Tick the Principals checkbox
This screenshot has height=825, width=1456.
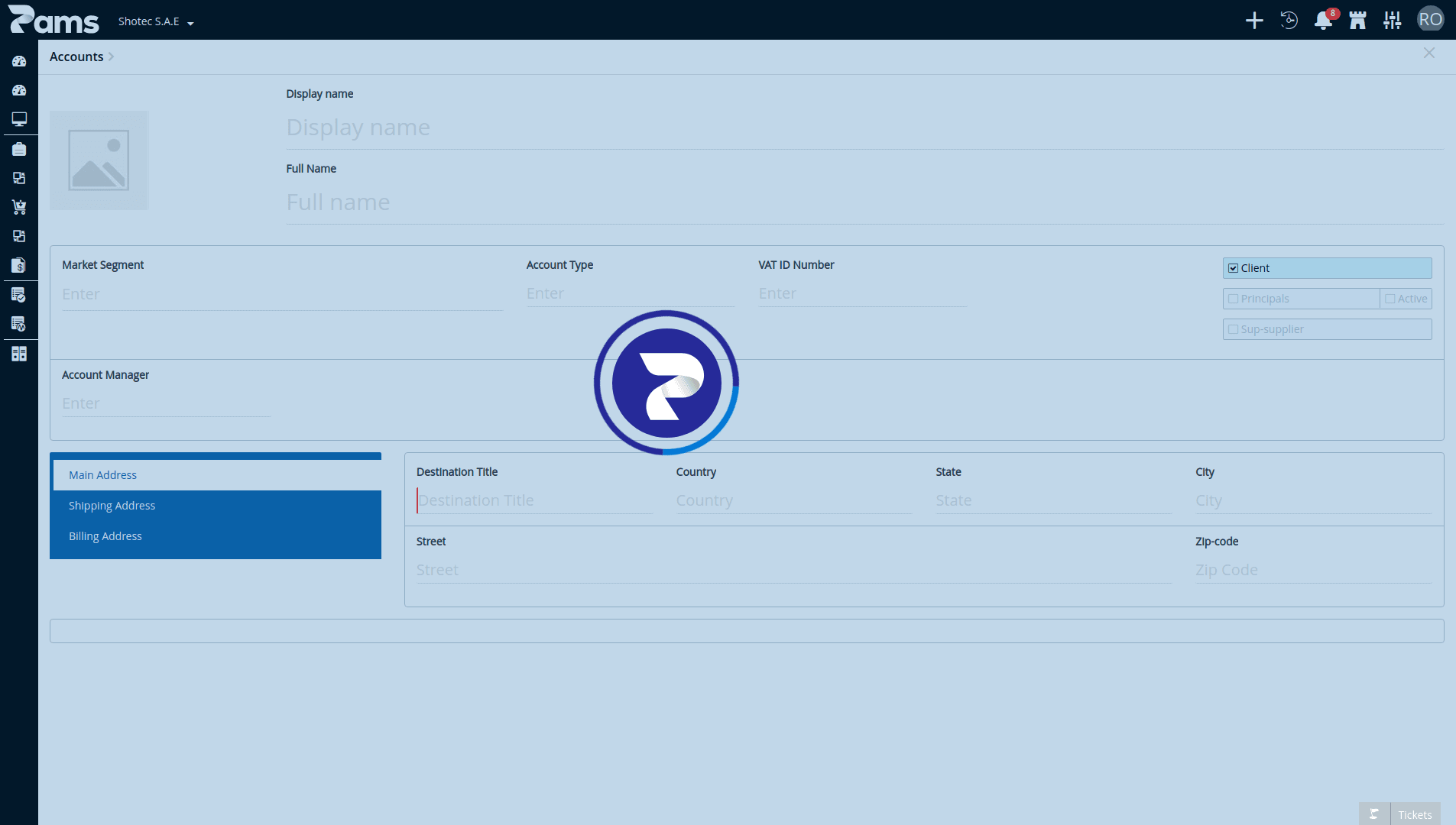pyautogui.click(x=1233, y=299)
